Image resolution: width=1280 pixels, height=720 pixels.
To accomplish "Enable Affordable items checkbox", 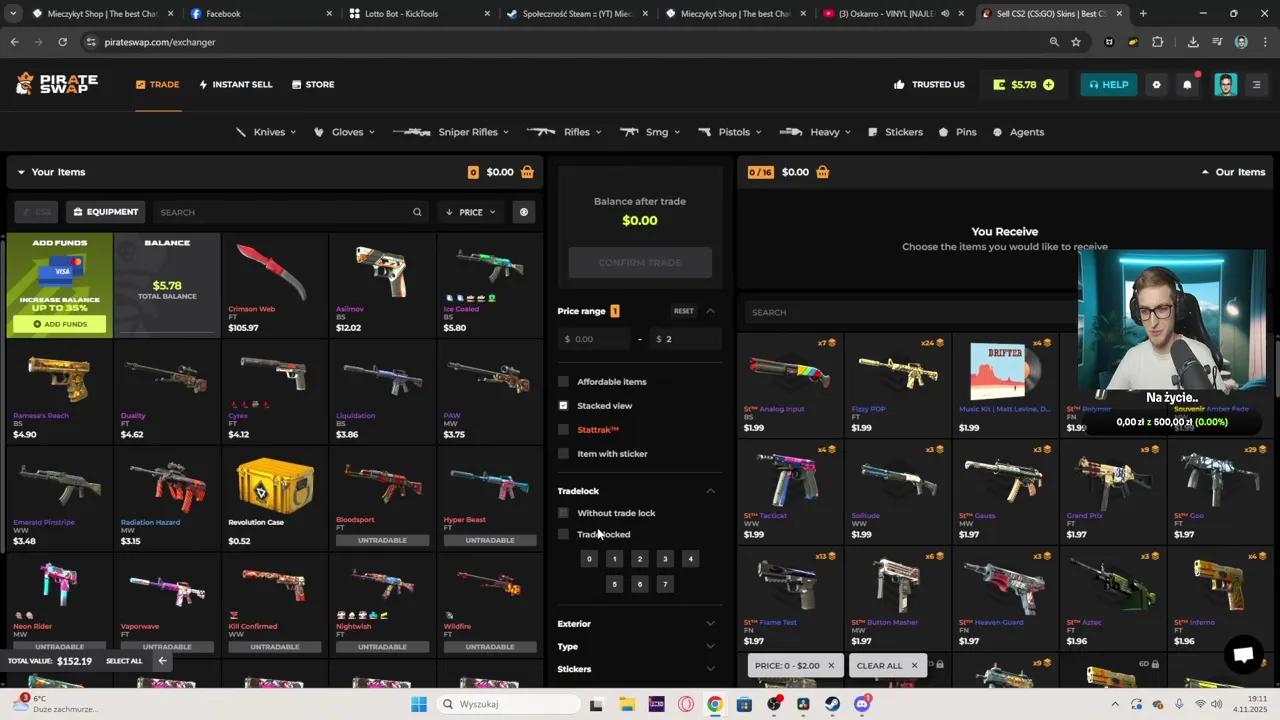I will (x=563, y=382).
